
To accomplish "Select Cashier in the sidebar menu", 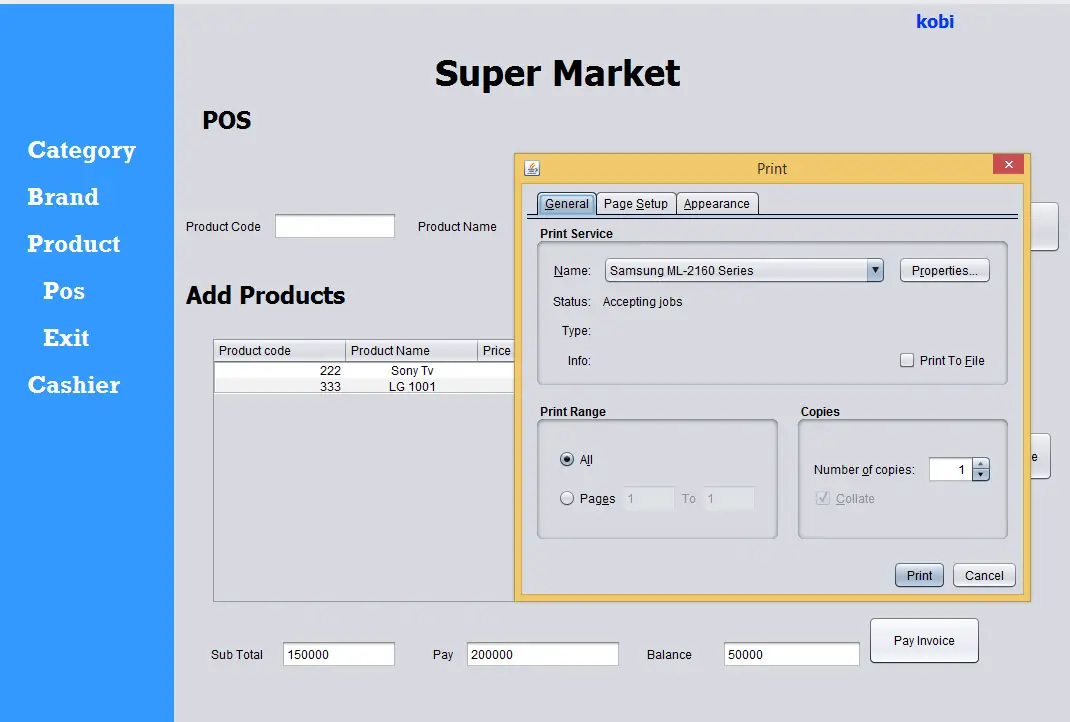I will tap(74, 385).
